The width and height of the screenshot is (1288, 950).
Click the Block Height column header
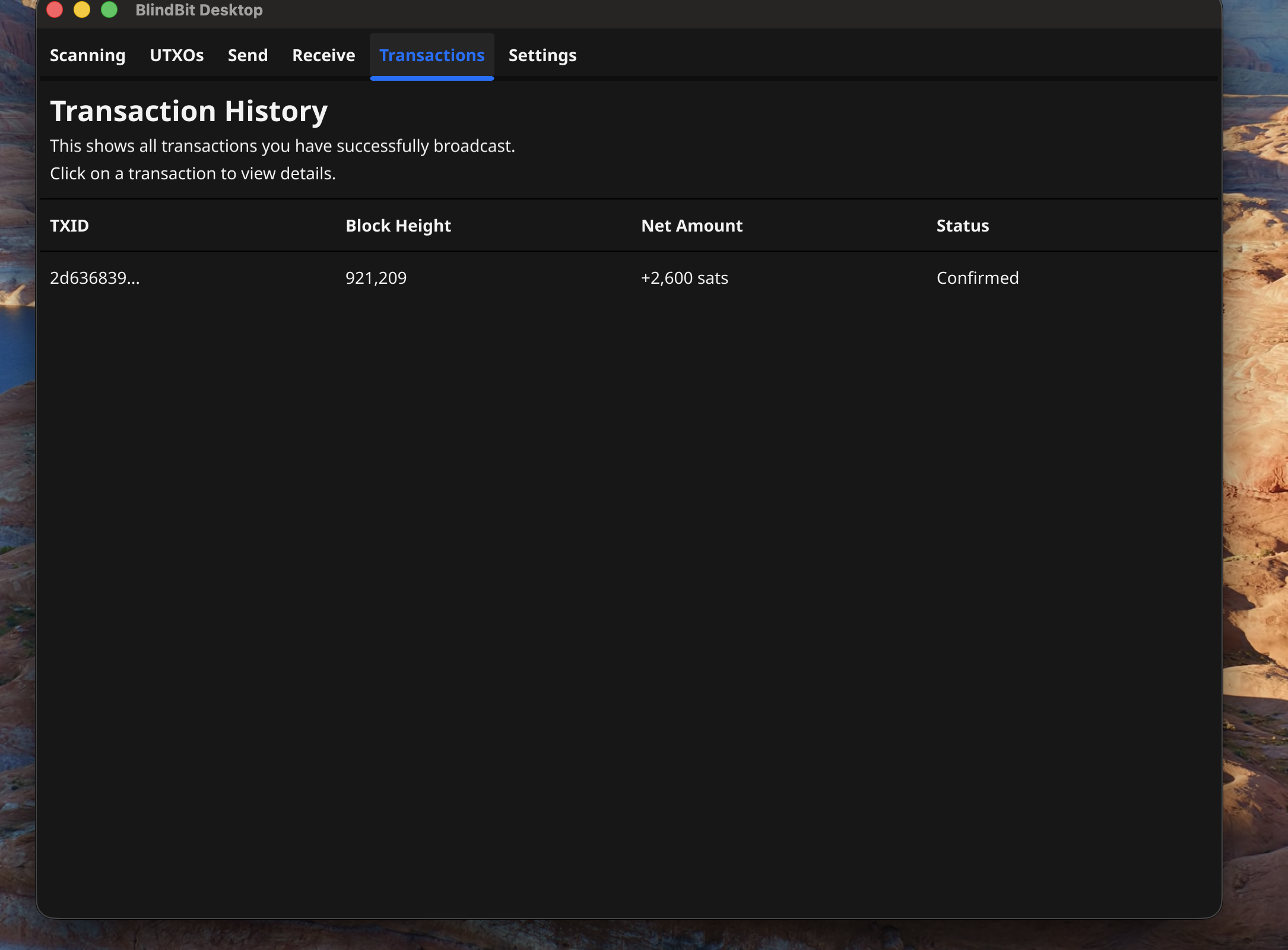click(398, 226)
